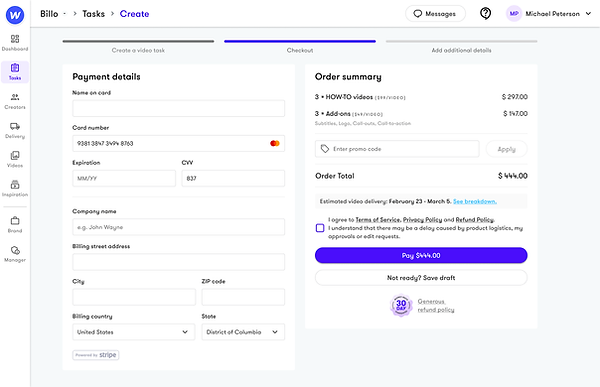
Task: Go to the Tasks breadcrumb
Action: click(x=93, y=14)
